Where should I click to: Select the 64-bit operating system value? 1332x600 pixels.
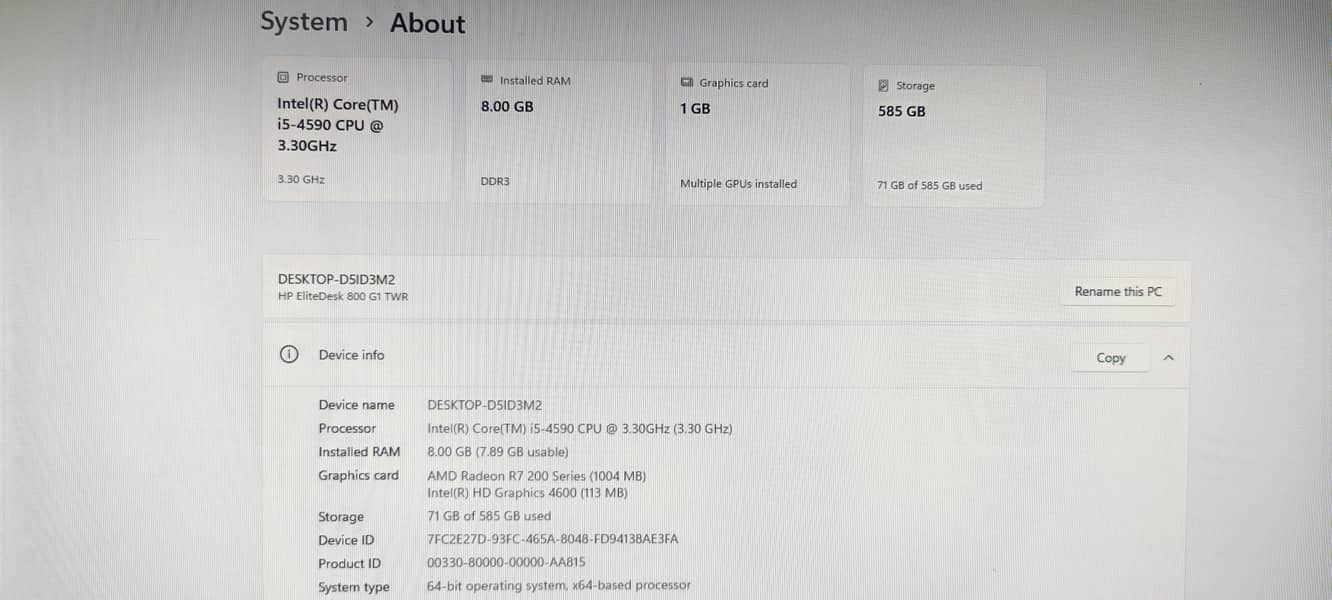[x=559, y=585]
